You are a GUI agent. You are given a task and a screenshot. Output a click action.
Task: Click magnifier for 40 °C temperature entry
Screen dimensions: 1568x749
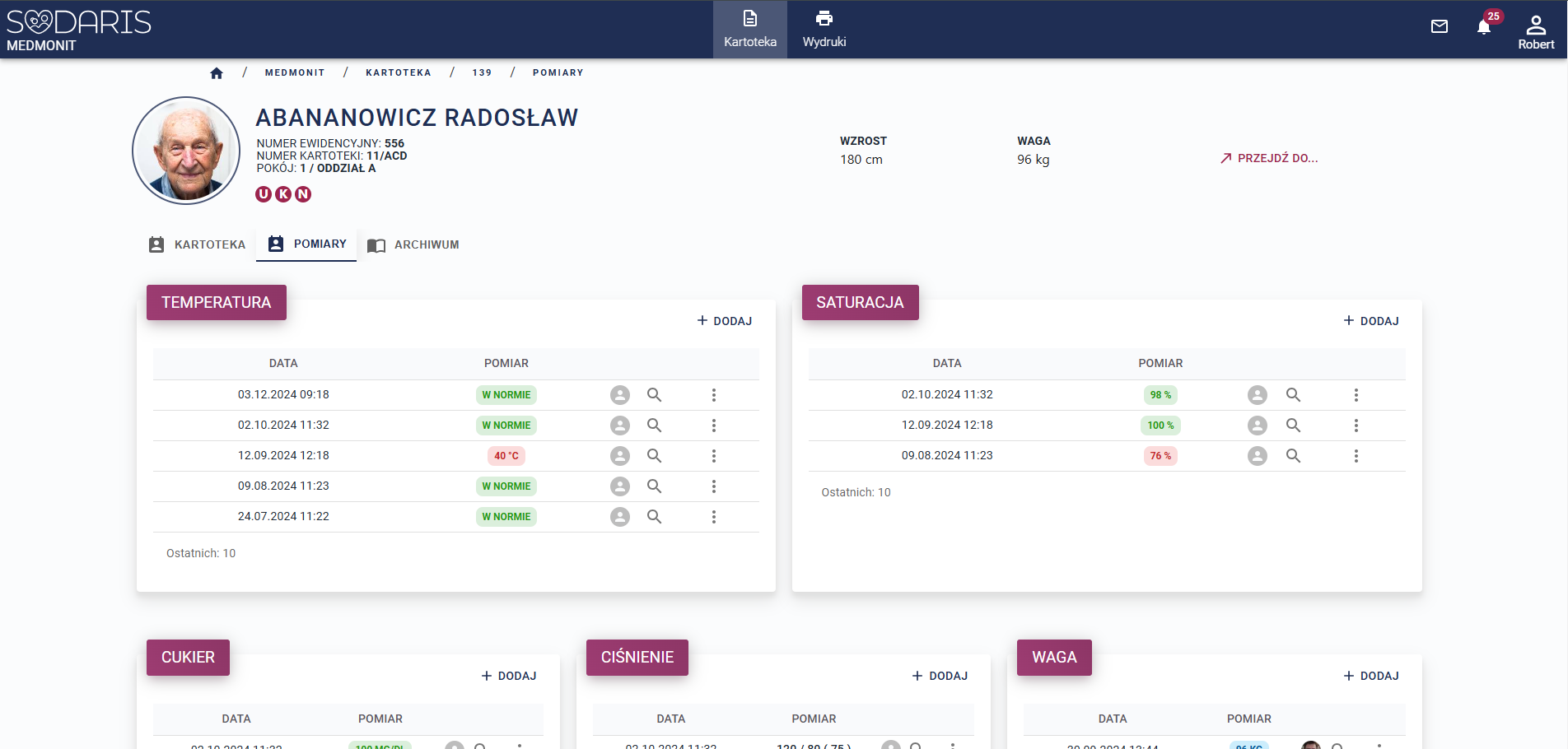click(654, 456)
